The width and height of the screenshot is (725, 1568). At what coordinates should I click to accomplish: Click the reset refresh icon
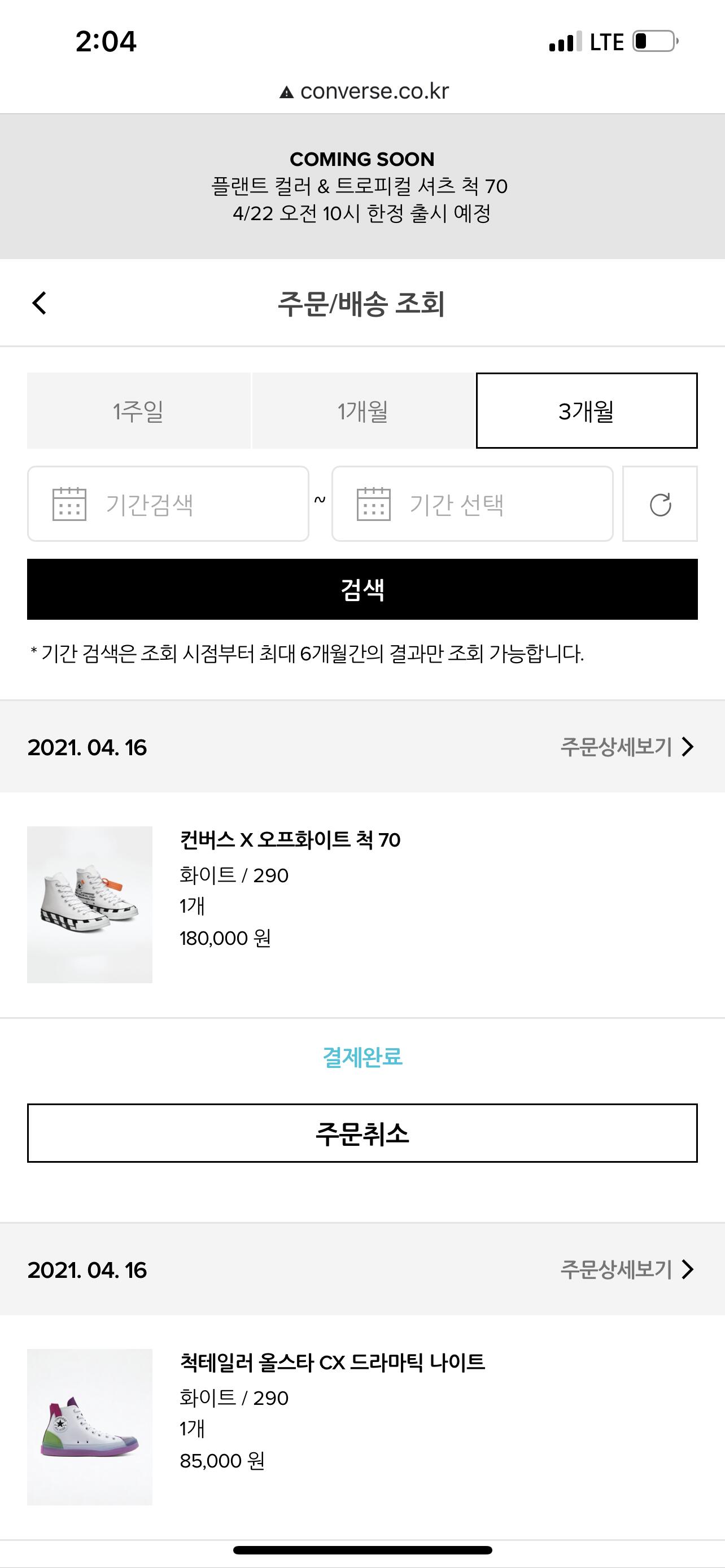[x=660, y=505]
